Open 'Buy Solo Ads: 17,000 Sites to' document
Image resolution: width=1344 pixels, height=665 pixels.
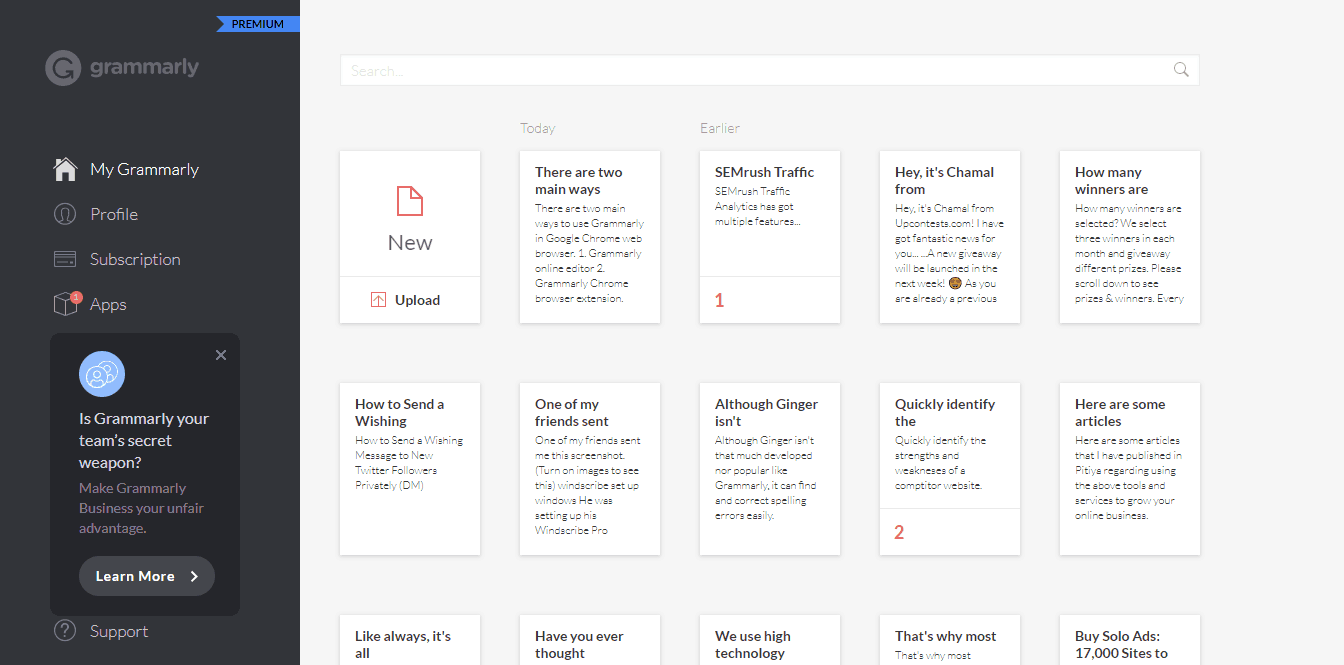pos(1130,640)
